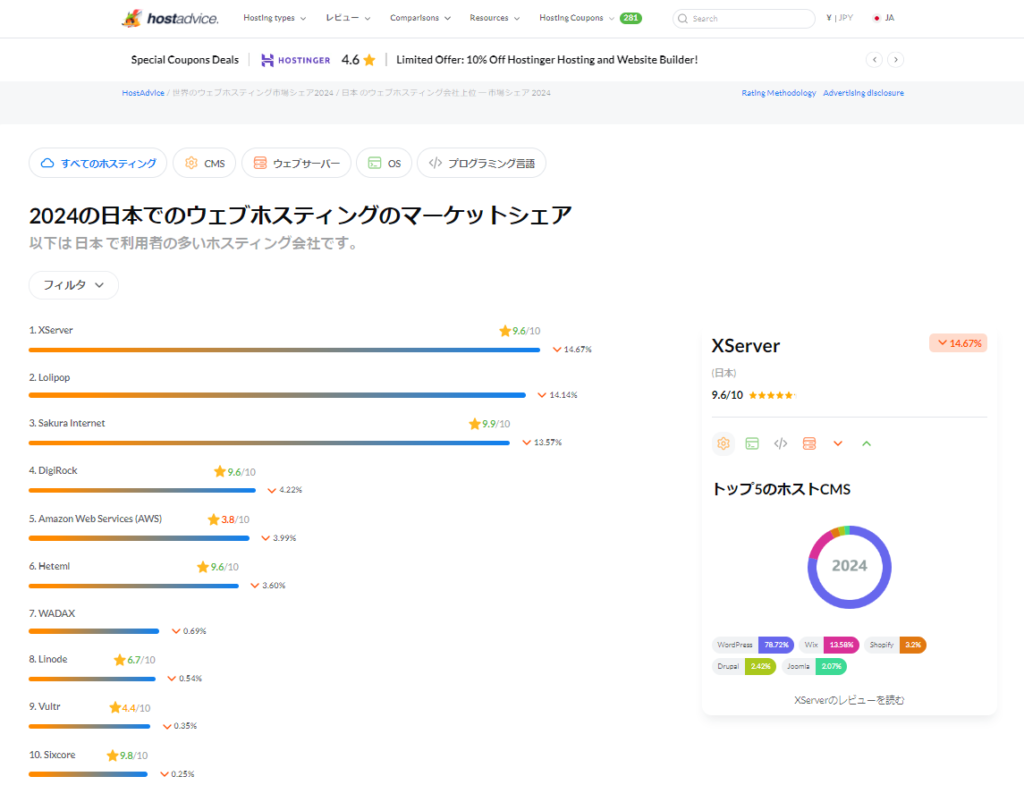The height and width of the screenshot is (785, 1024).
Task: Open the HostAdvice breadcrumb link
Action: [143, 93]
